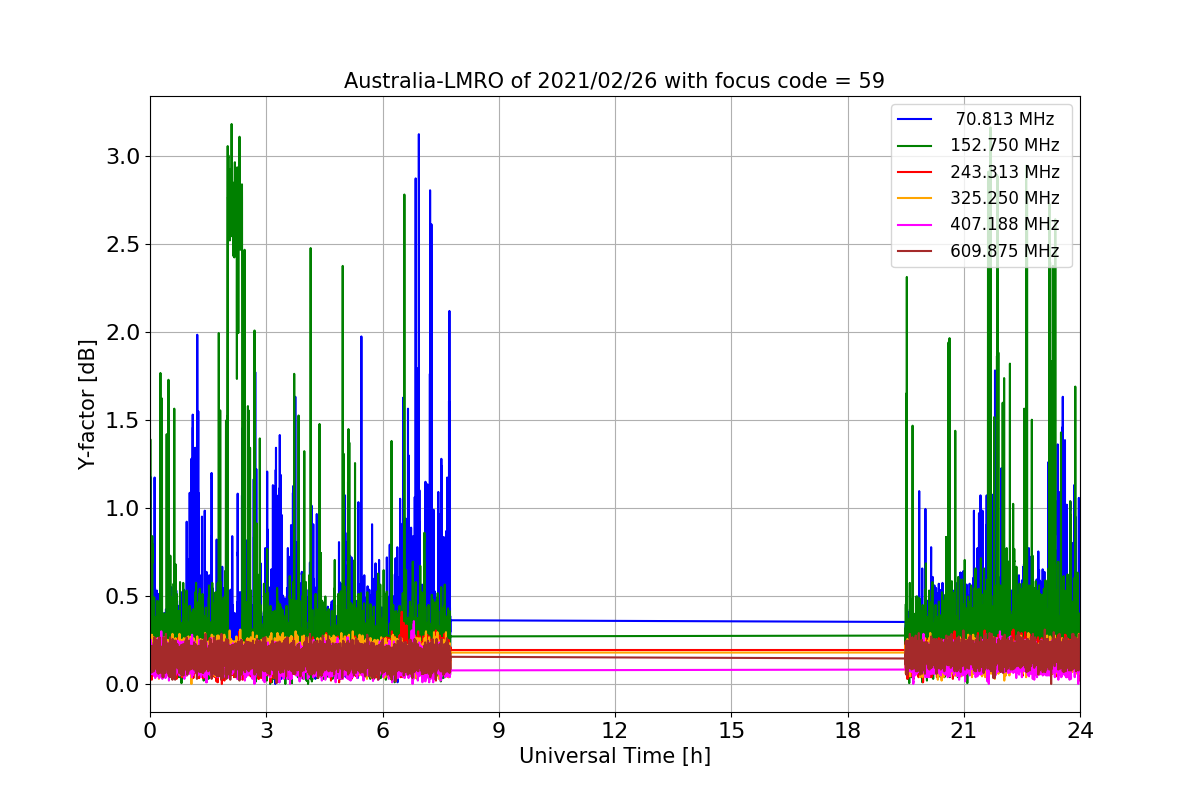Click the y-axis tick label 2.5

pyautogui.click(x=125, y=245)
